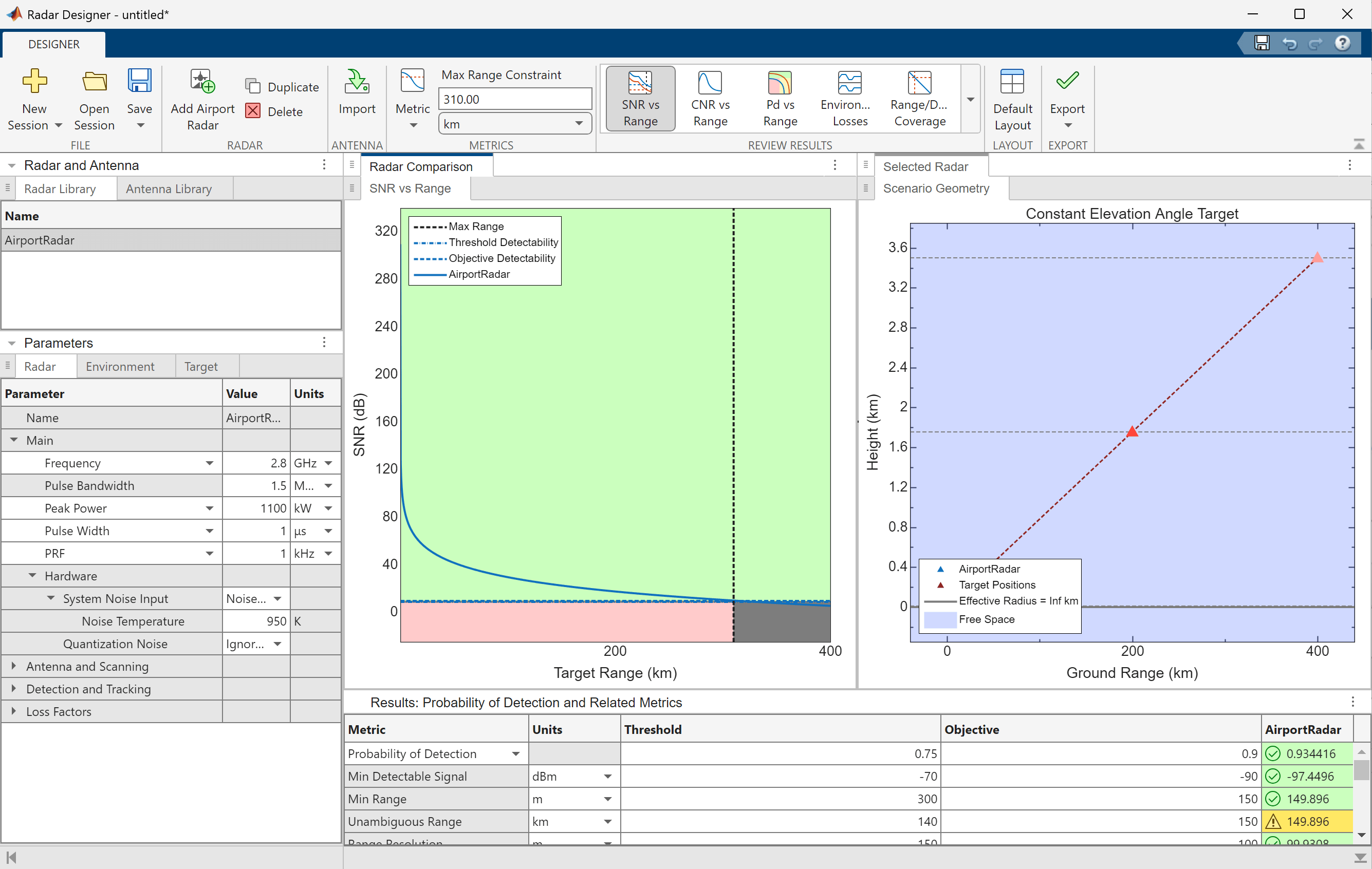The width and height of the screenshot is (1372, 869).
Task: Click the Metric icon
Action: [x=413, y=82]
